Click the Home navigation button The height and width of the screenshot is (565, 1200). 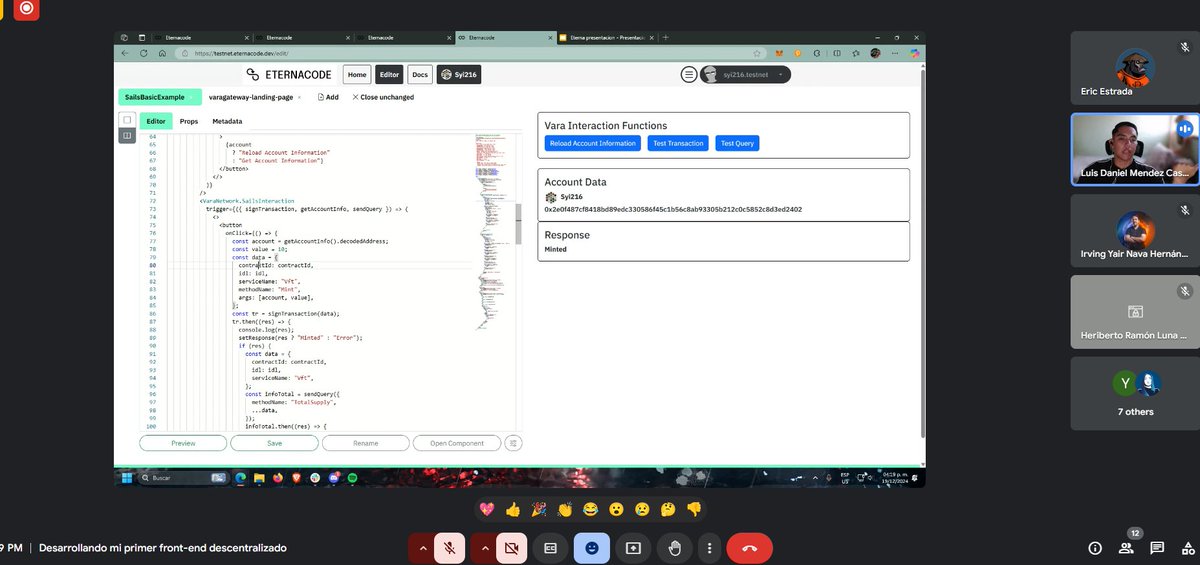357,74
